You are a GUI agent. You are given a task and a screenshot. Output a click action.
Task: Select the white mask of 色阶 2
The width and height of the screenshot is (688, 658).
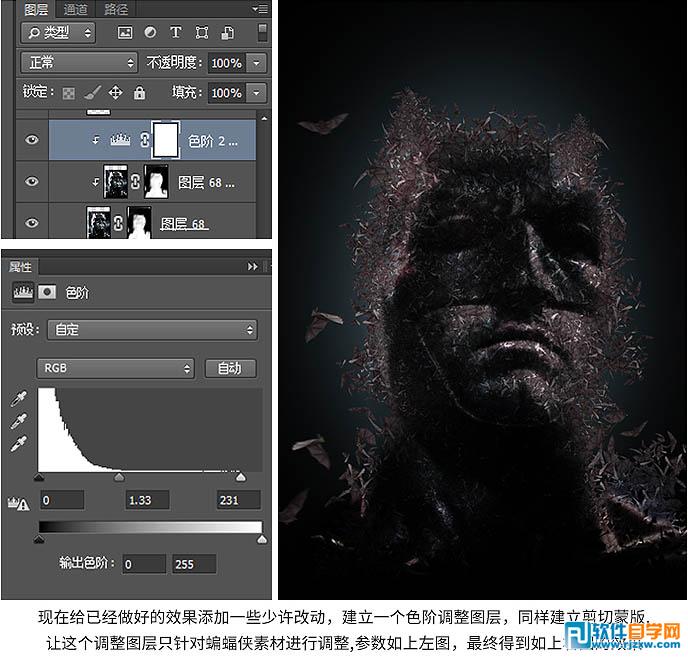click(x=165, y=140)
